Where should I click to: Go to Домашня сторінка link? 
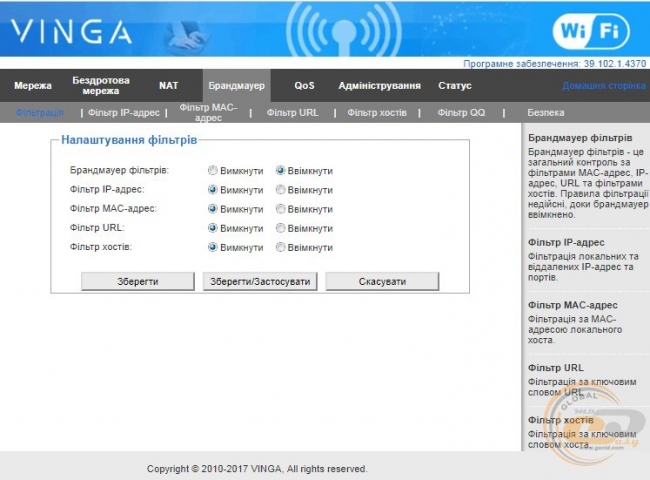(x=604, y=86)
